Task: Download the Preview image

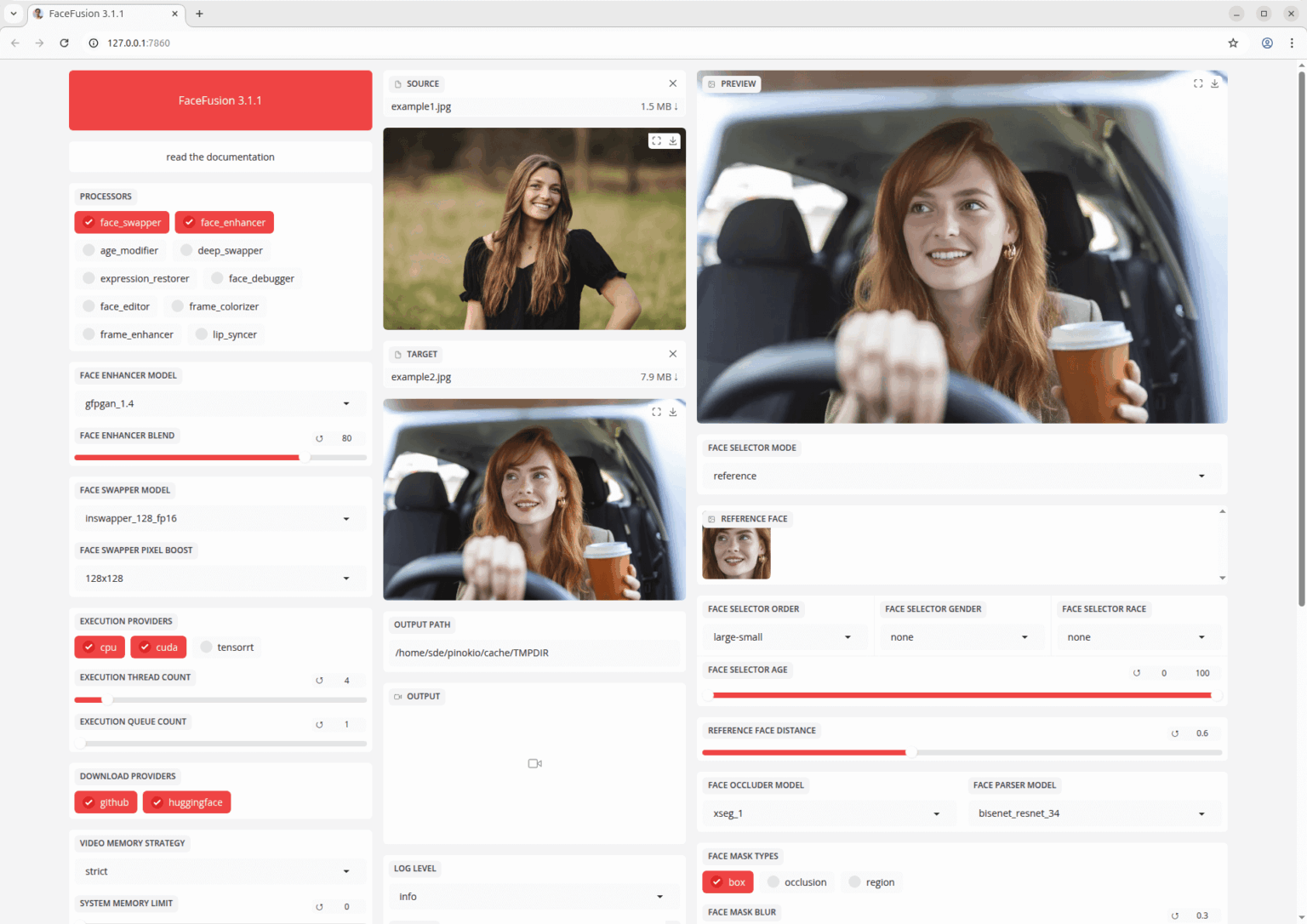Action: click(1215, 83)
